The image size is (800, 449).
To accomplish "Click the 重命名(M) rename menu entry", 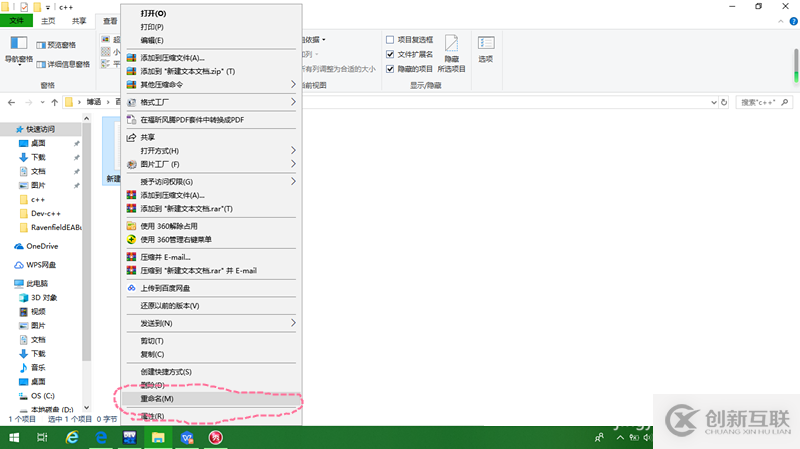I will pos(210,398).
